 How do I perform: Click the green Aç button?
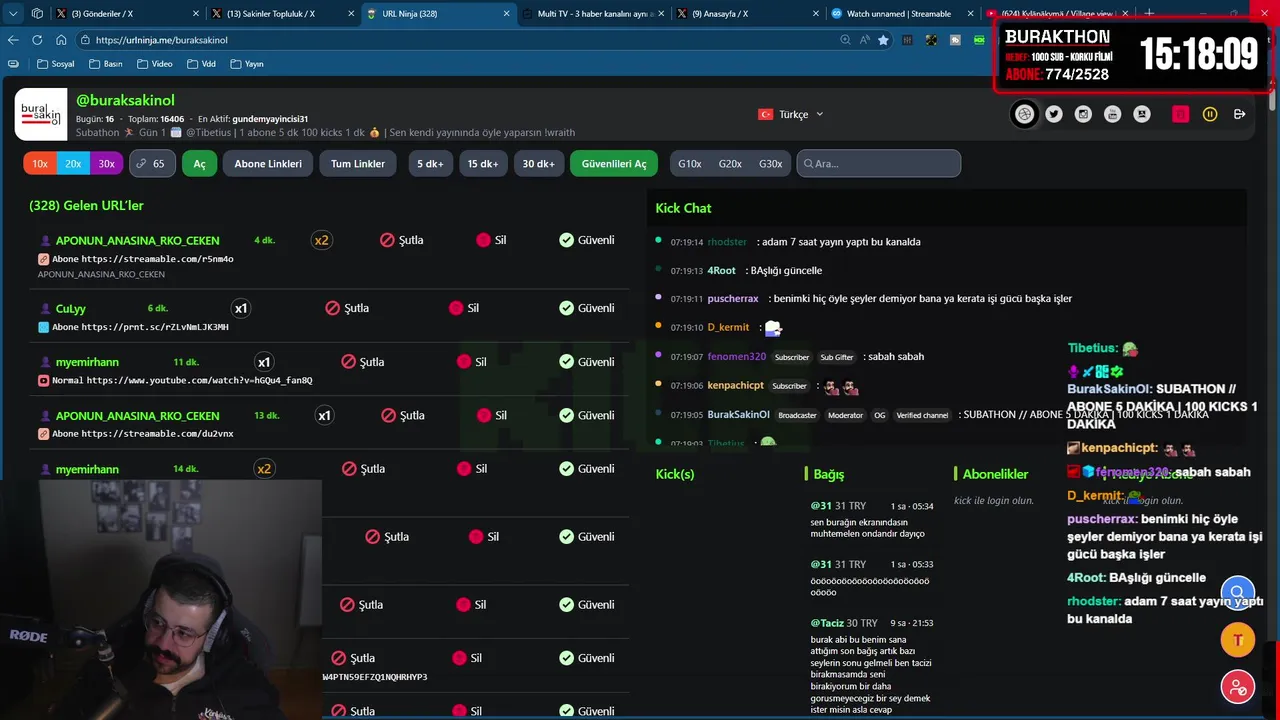point(199,163)
